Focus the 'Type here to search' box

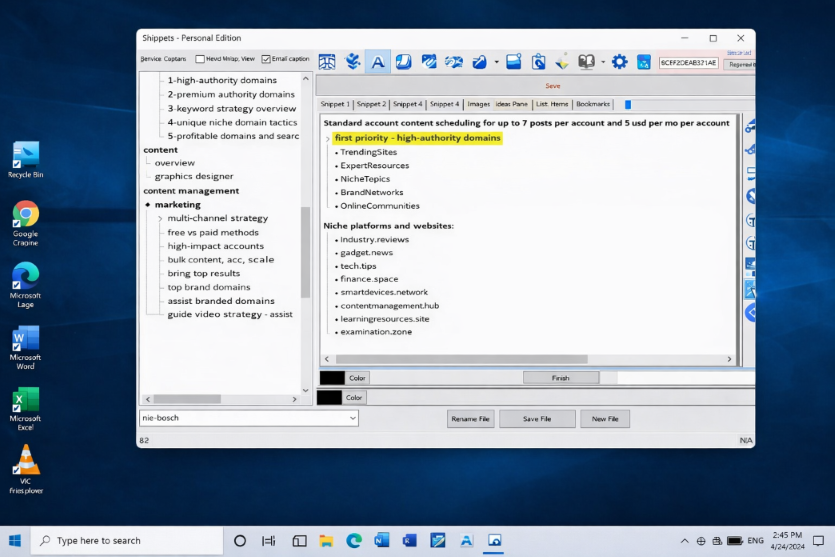pos(127,540)
